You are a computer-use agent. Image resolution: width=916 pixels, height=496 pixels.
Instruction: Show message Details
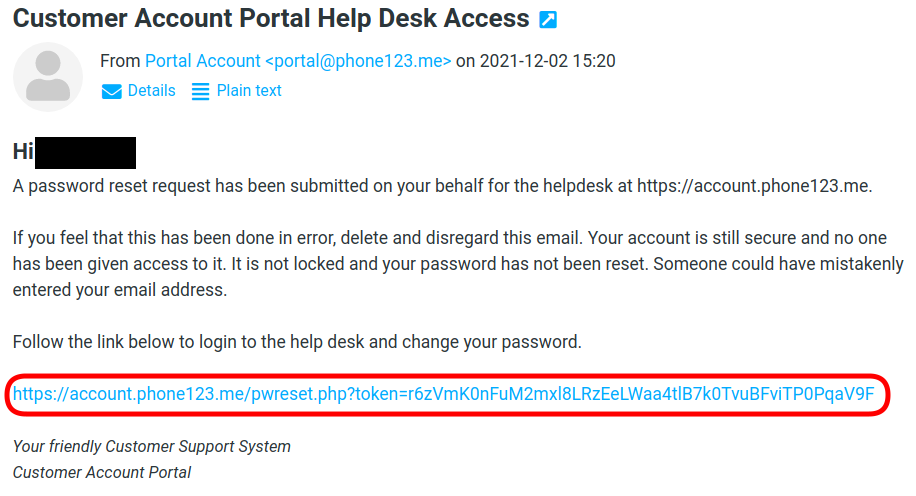pyautogui.click(x=151, y=91)
